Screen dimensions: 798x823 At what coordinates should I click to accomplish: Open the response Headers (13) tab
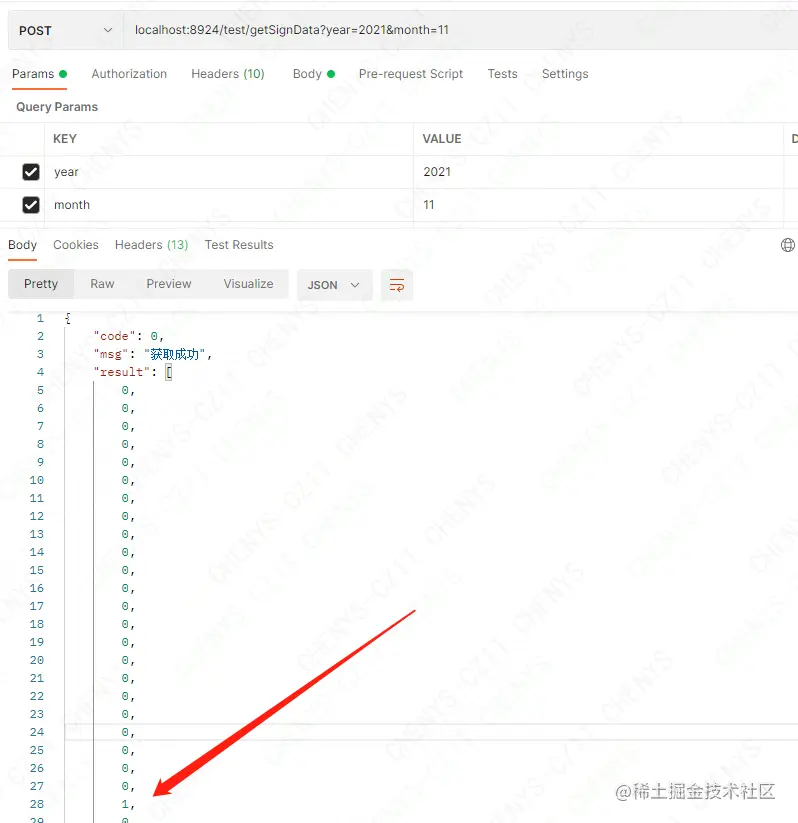(x=151, y=245)
